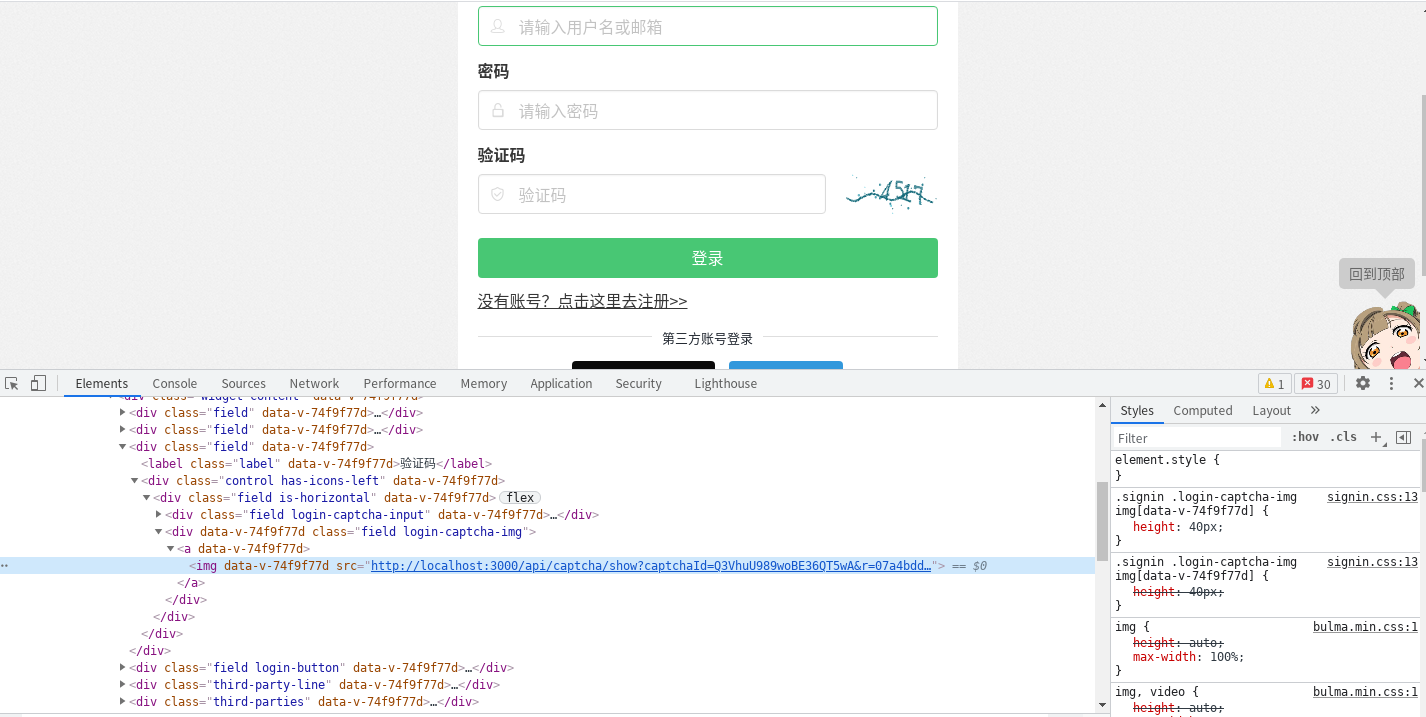This screenshot has height=717, width=1426.
Task: Click the element.style rule block
Action: (1267, 467)
